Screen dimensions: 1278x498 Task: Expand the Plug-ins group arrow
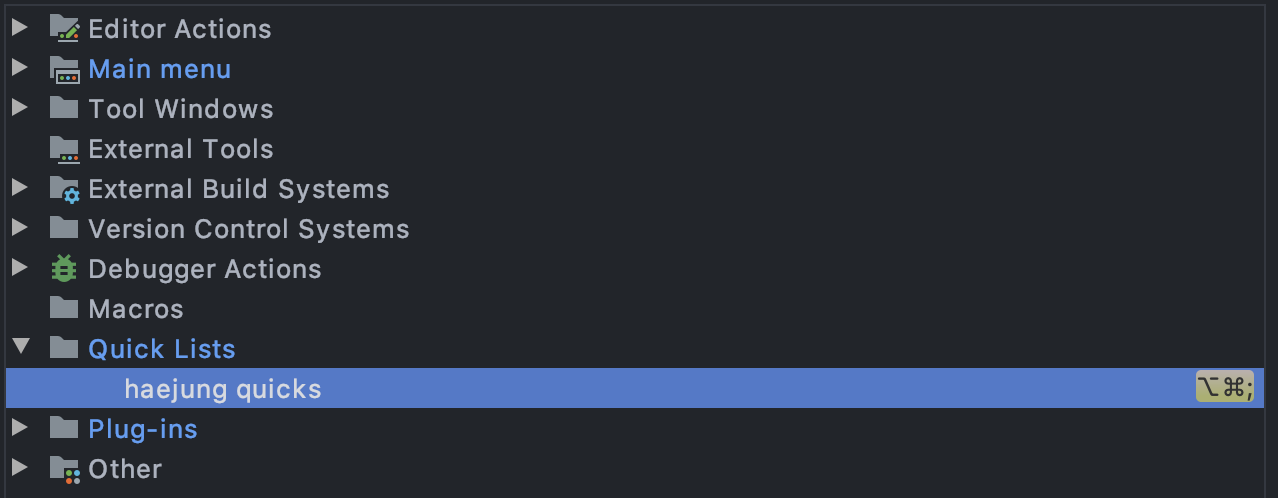[19, 428]
